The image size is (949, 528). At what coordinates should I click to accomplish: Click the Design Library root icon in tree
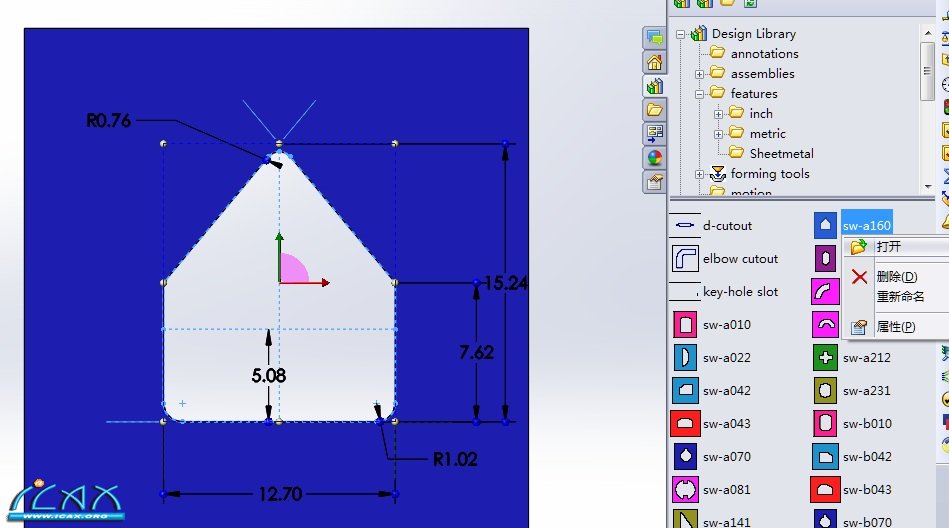699,33
